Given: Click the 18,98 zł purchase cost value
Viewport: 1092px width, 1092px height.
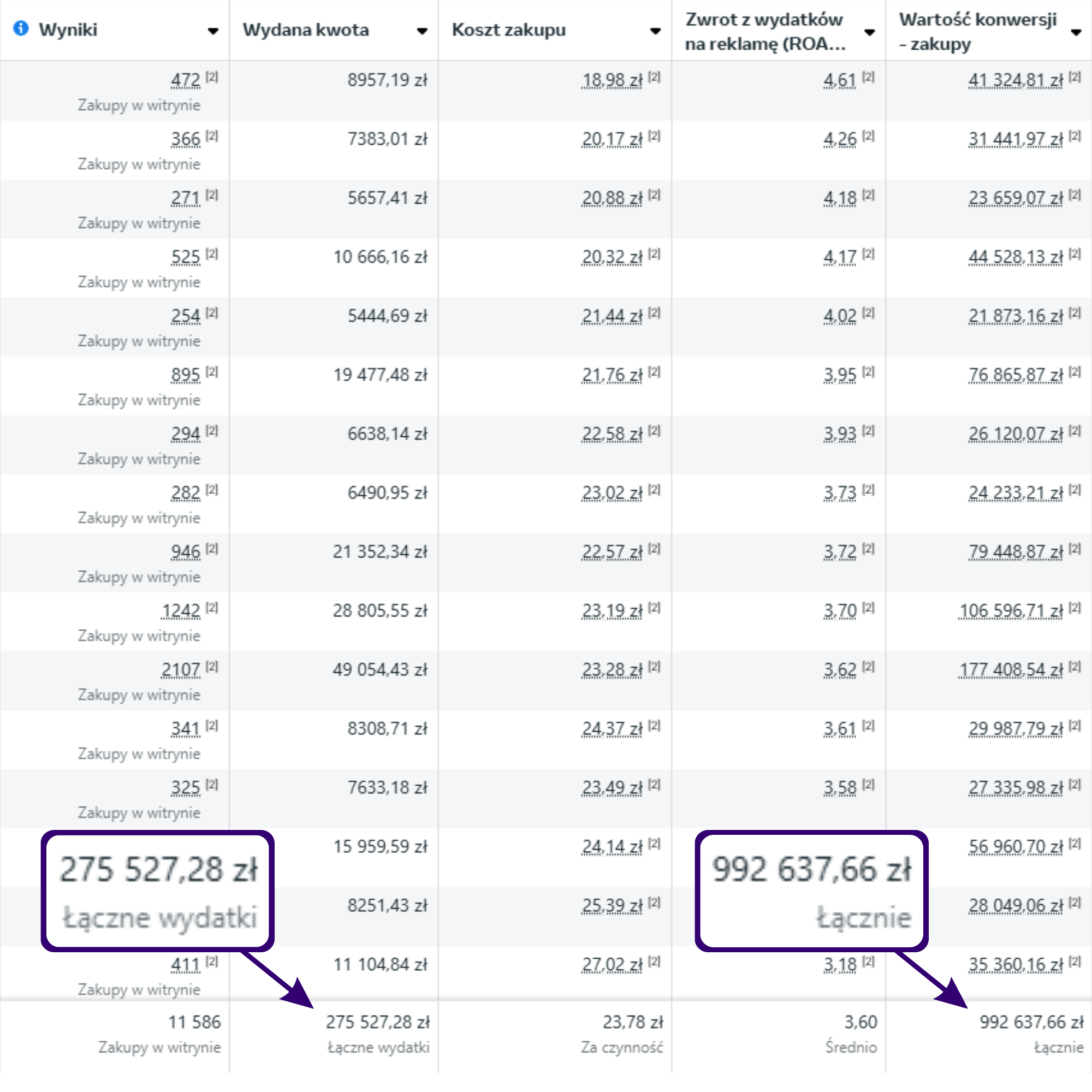Looking at the screenshot, I should point(612,80).
